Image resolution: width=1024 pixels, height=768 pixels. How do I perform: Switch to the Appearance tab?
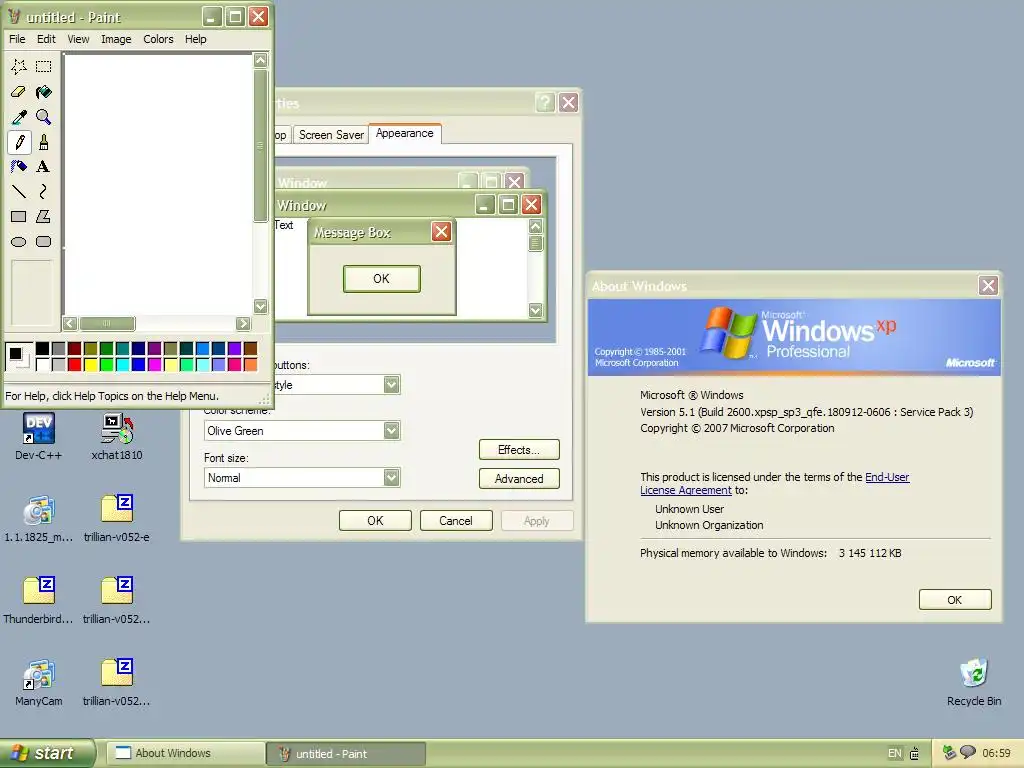pos(405,133)
